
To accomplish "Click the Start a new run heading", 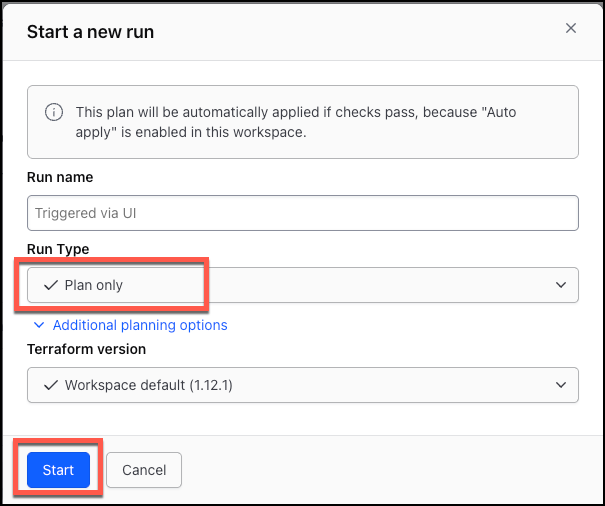I will click(90, 32).
